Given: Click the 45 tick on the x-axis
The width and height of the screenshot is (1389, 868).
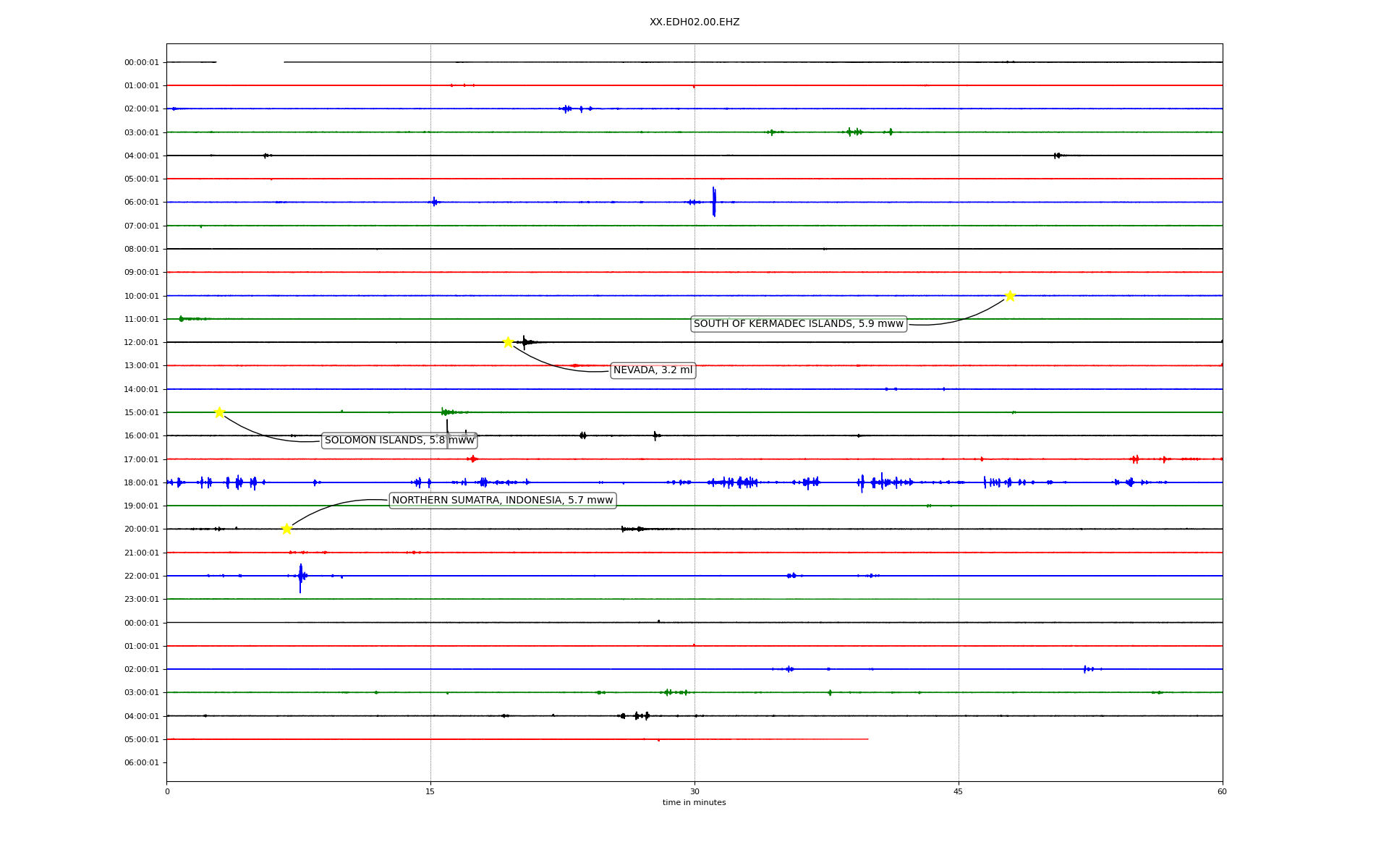Looking at the screenshot, I should tap(958, 791).
